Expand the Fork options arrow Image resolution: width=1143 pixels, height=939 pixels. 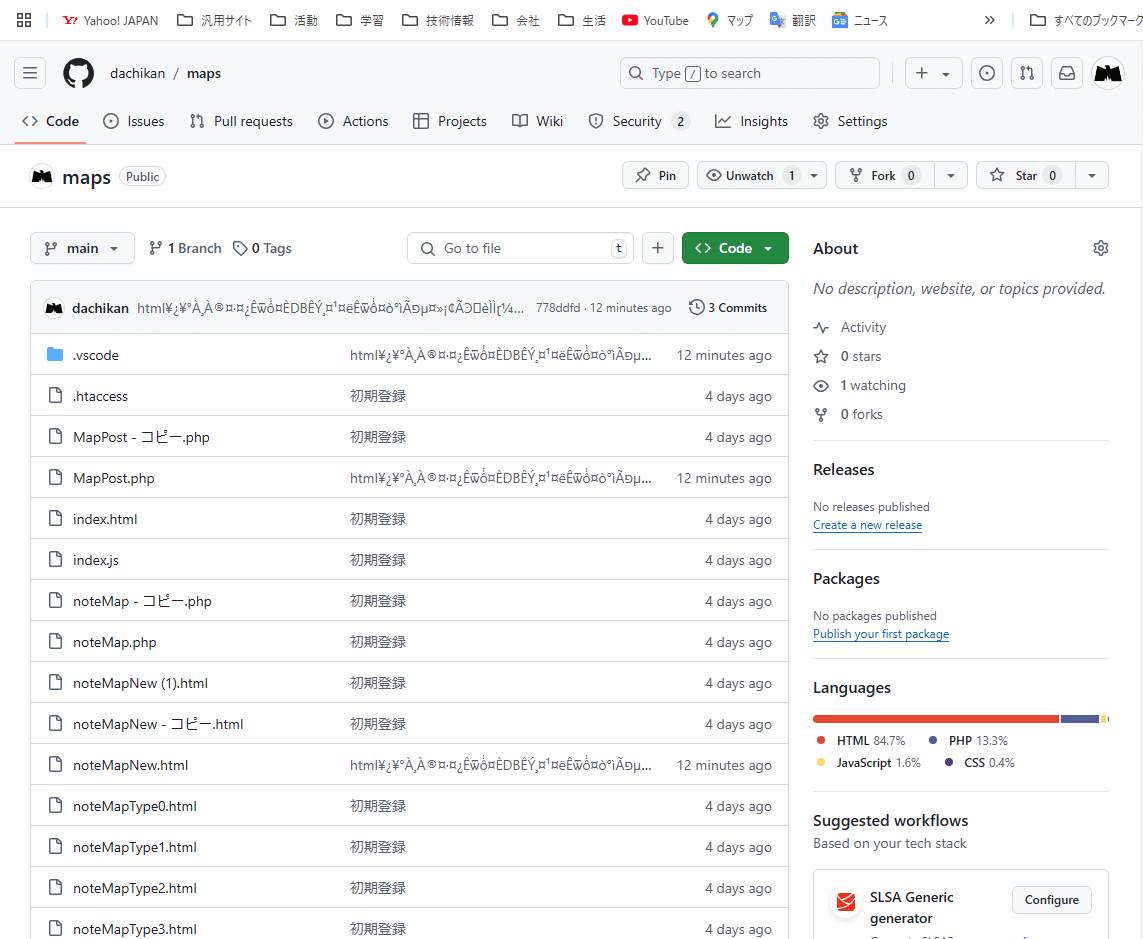tap(950, 174)
